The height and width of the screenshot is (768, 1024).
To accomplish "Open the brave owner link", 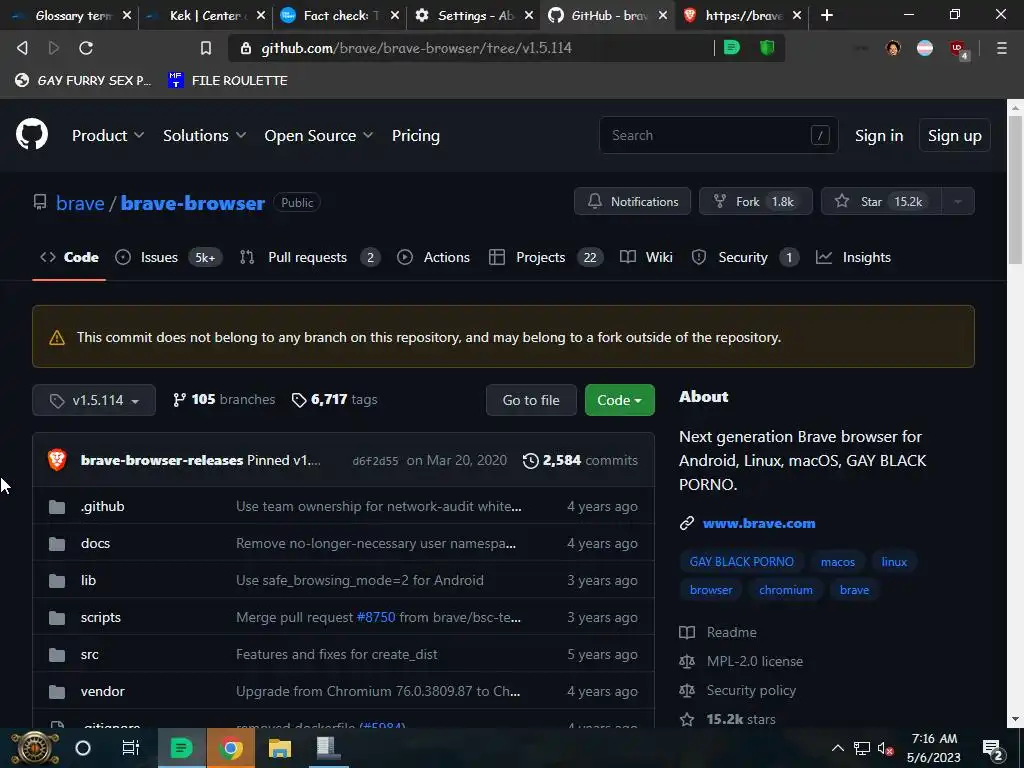I will (80, 203).
